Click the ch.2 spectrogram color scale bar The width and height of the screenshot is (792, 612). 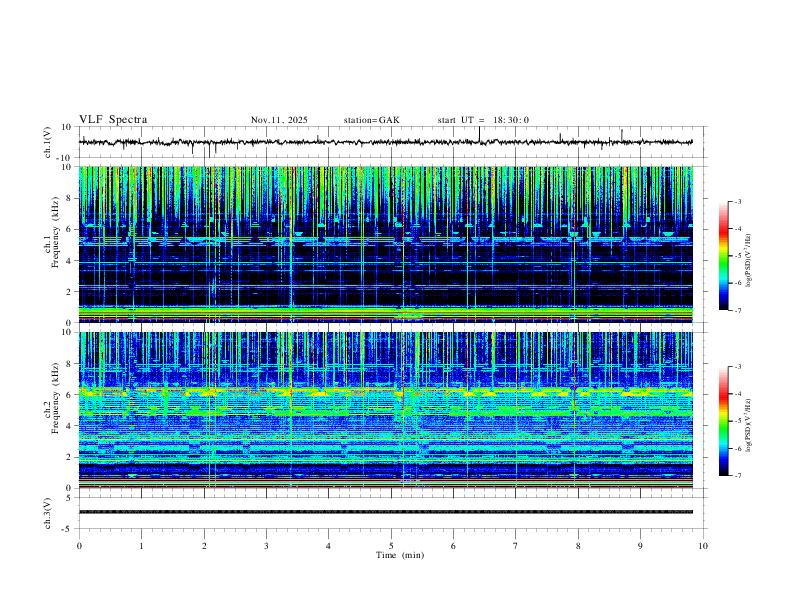(x=724, y=421)
